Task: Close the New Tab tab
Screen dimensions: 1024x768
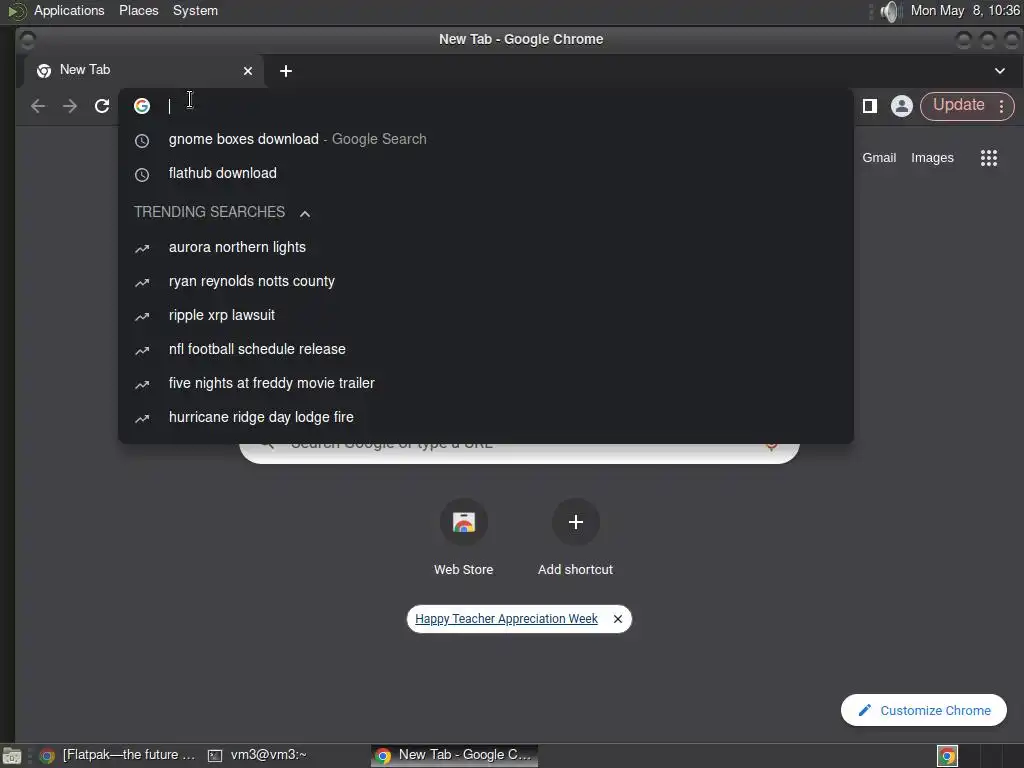Action: [x=248, y=71]
